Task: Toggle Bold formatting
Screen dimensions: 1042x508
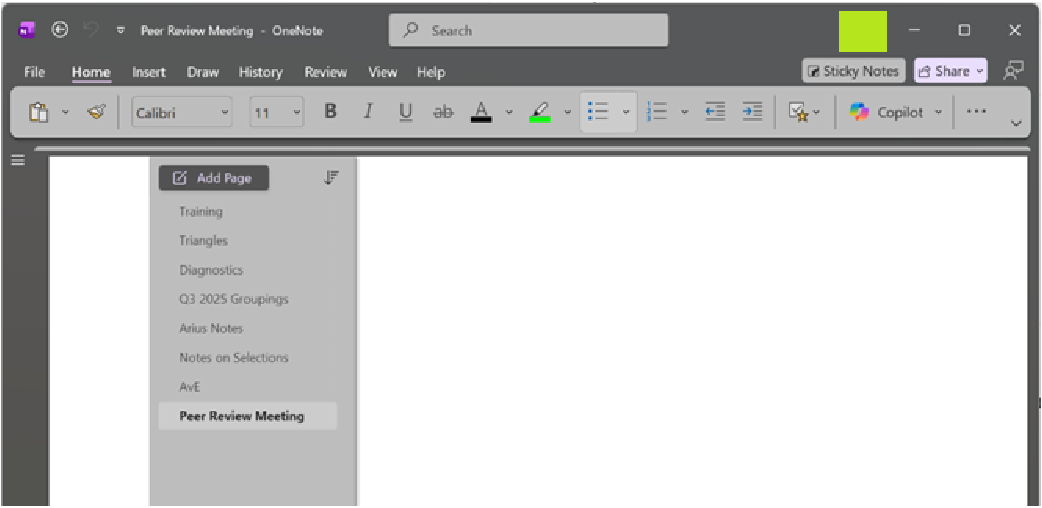Action: pos(330,112)
